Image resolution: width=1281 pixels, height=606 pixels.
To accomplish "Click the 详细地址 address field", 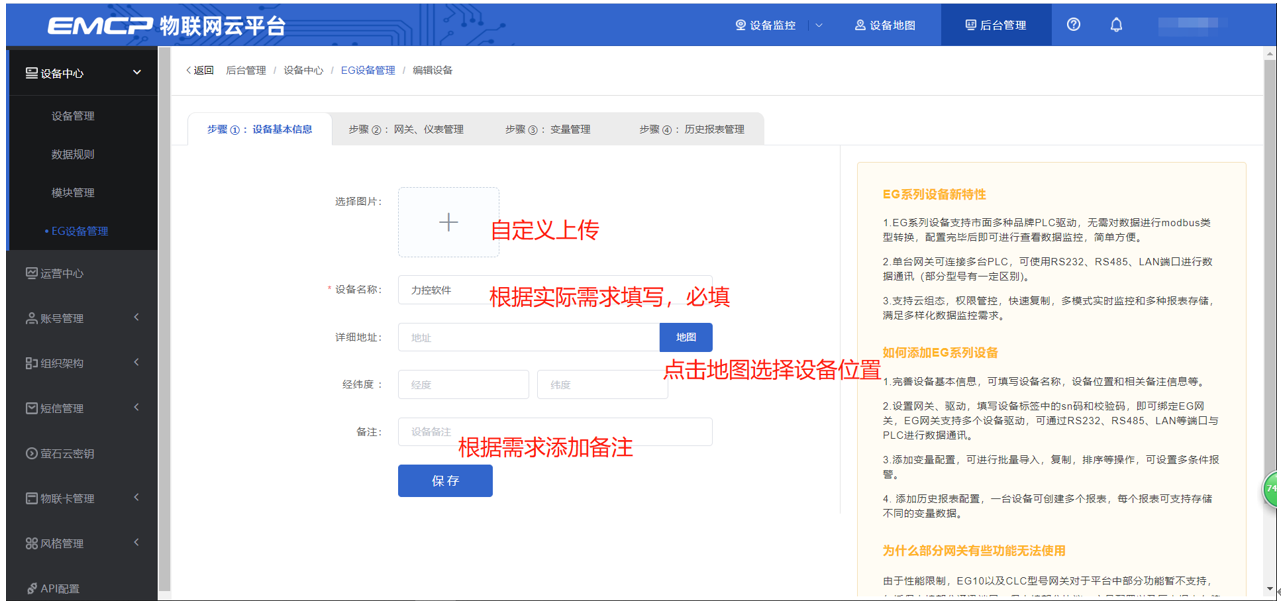I will point(529,337).
